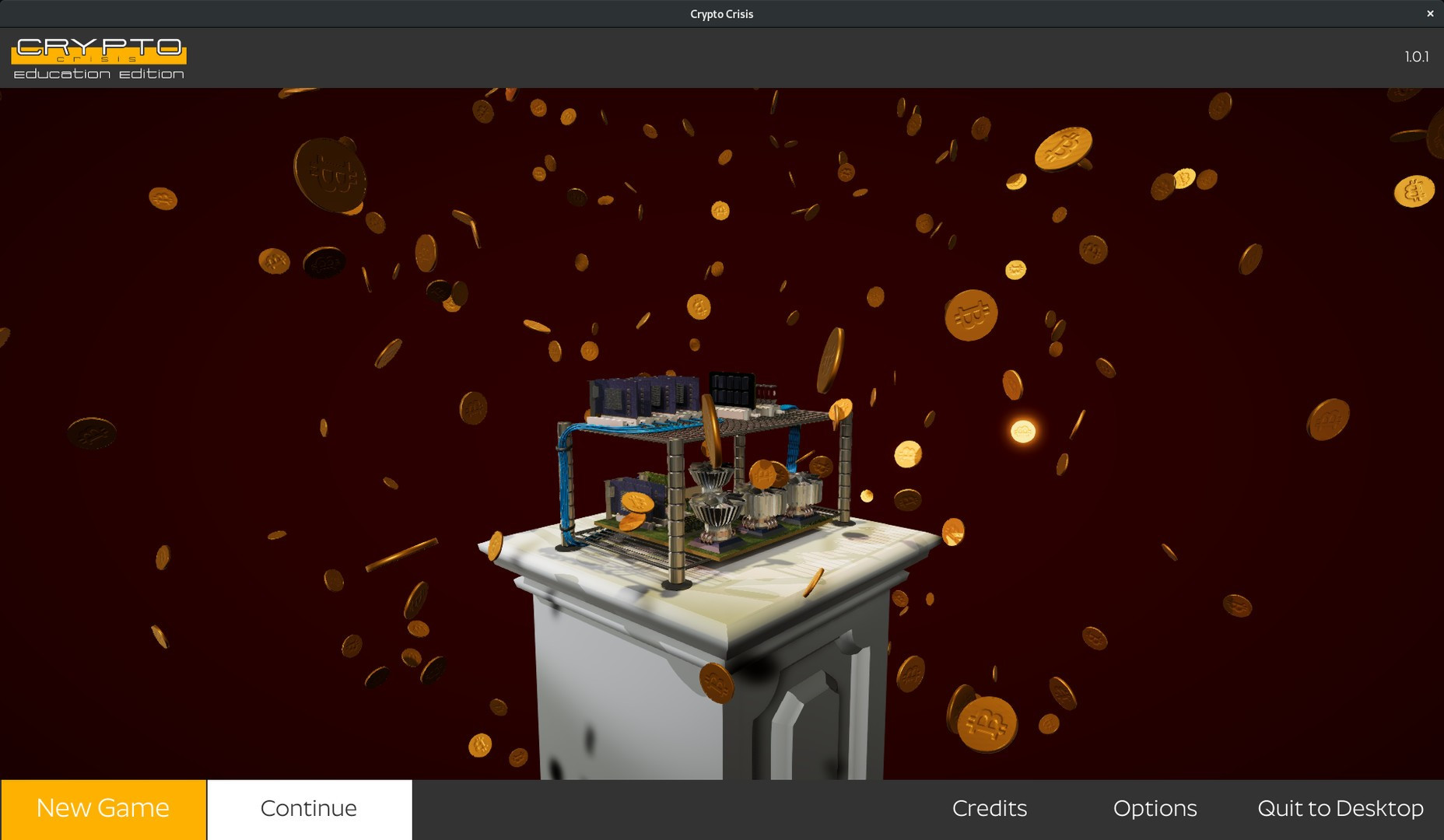Open the Options menu
This screenshot has width=1444, height=840.
click(x=1155, y=809)
